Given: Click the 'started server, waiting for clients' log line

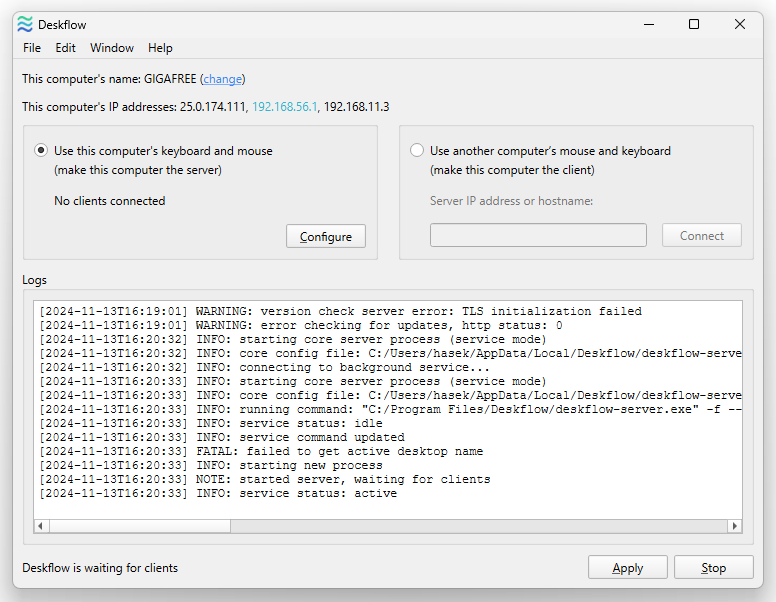Looking at the screenshot, I should [x=265, y=479].
